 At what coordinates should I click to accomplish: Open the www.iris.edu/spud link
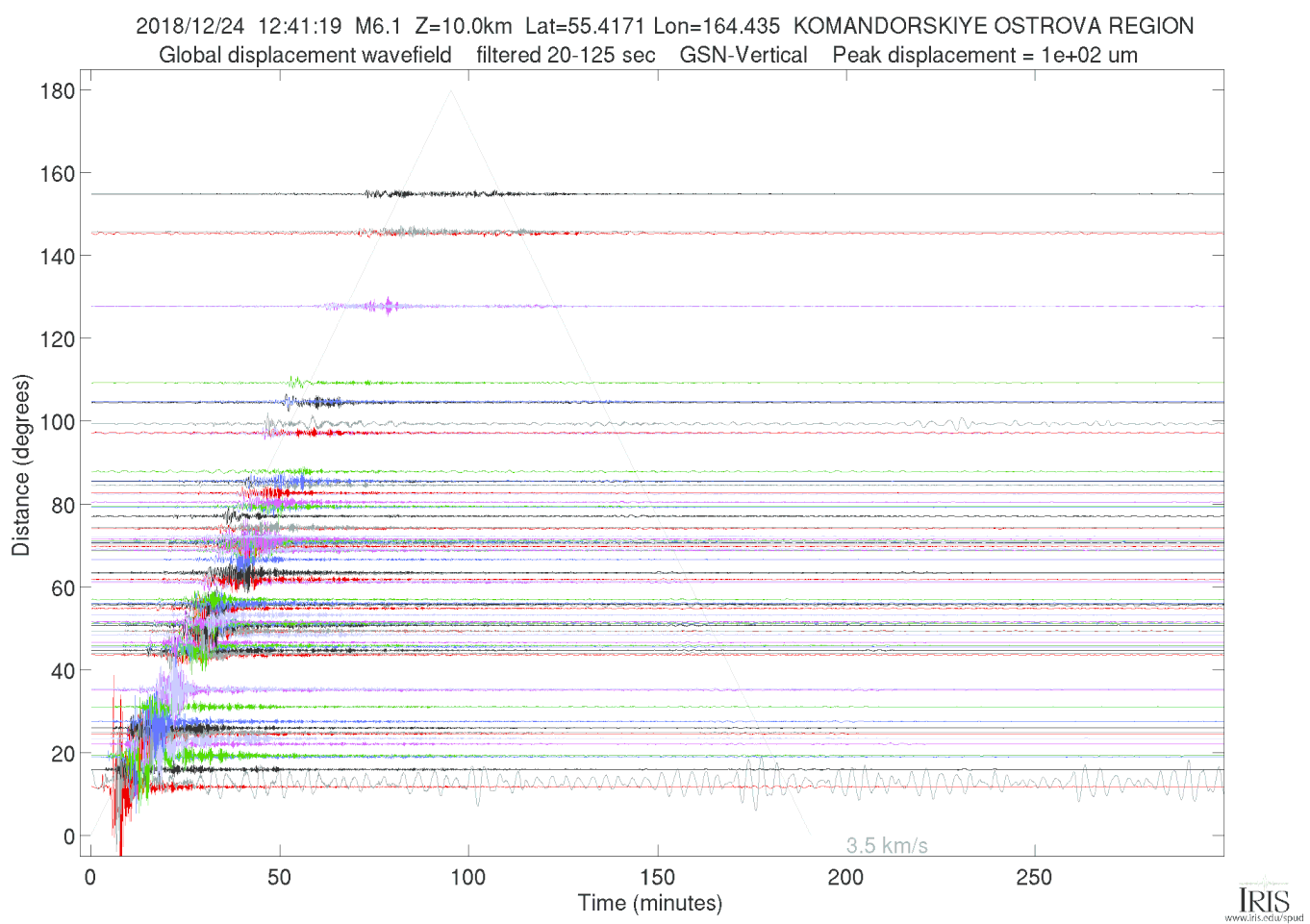click(1264, 918)
